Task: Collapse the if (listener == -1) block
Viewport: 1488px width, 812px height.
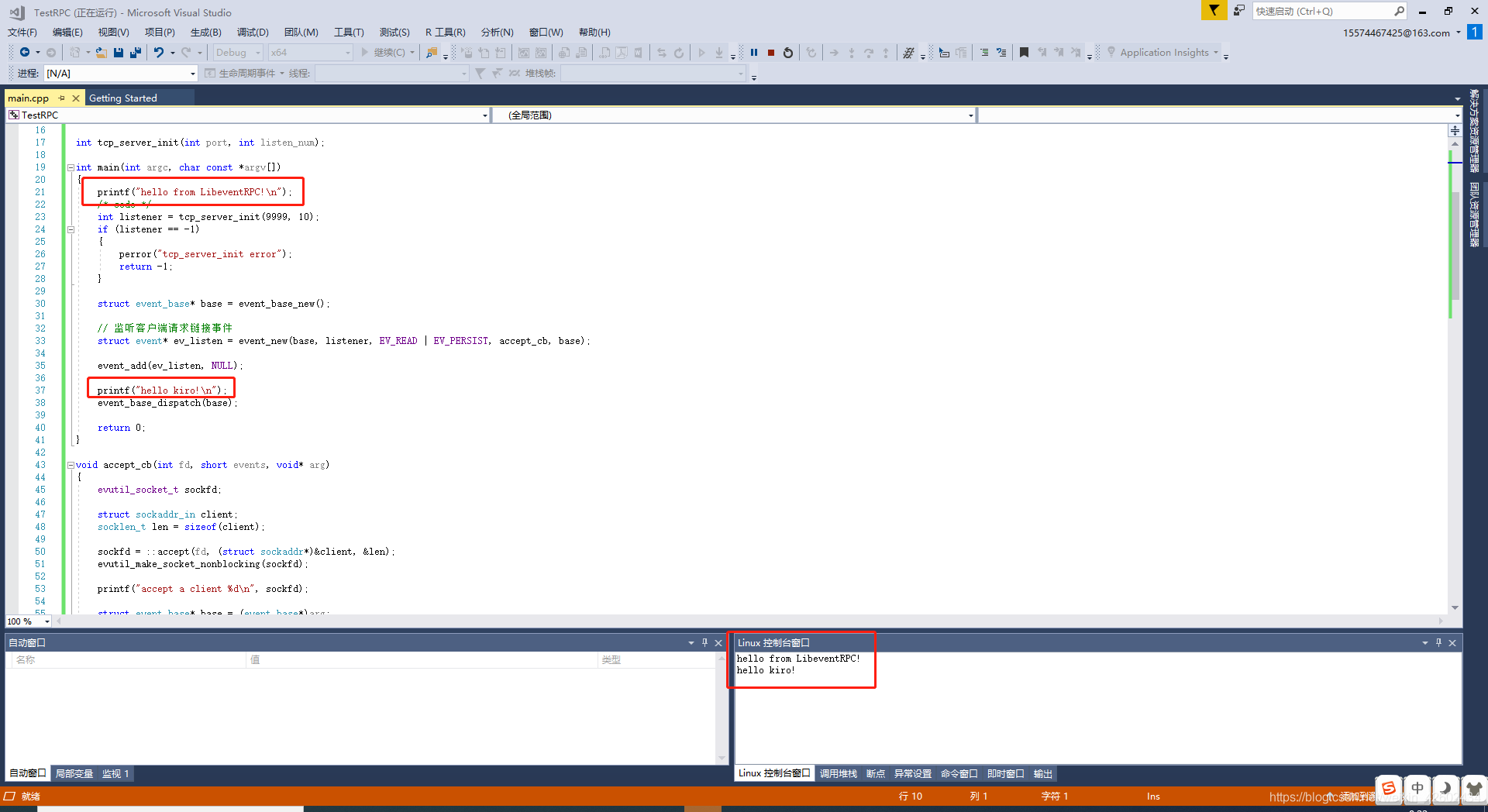Action: coord(71,229)
